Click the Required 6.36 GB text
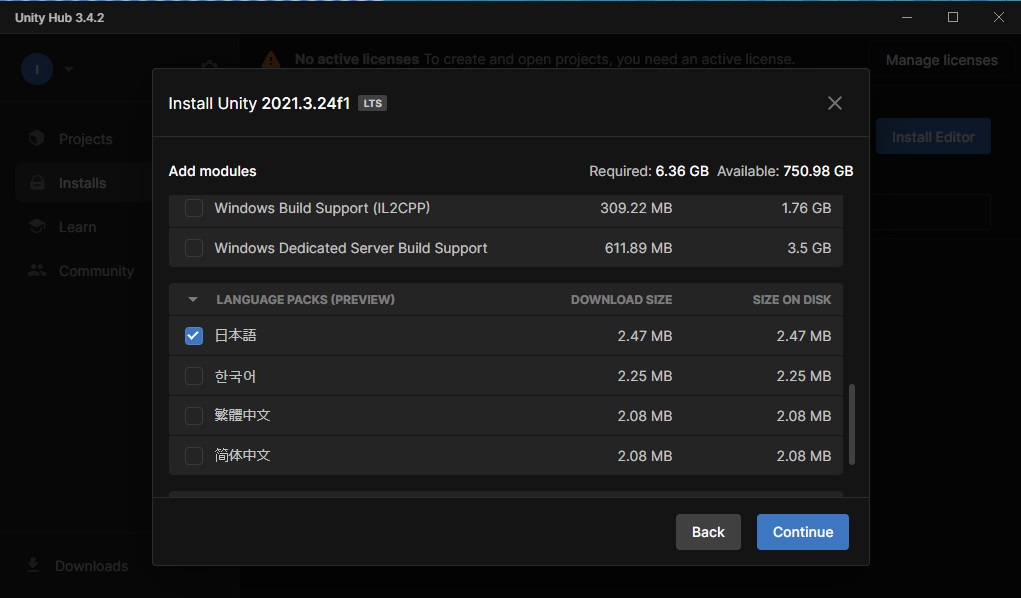 [649, 171]
